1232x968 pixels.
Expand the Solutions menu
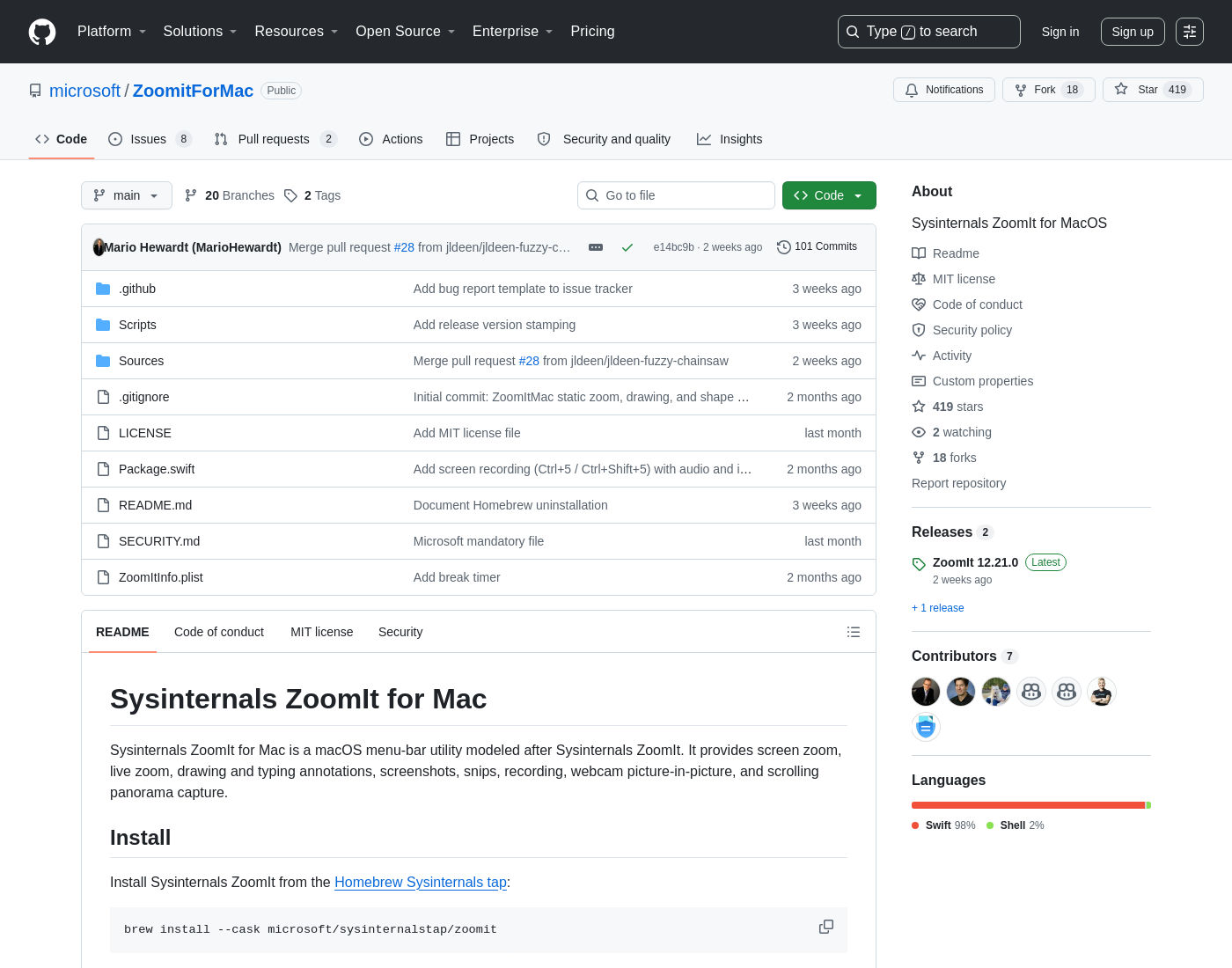click(201, 32)
